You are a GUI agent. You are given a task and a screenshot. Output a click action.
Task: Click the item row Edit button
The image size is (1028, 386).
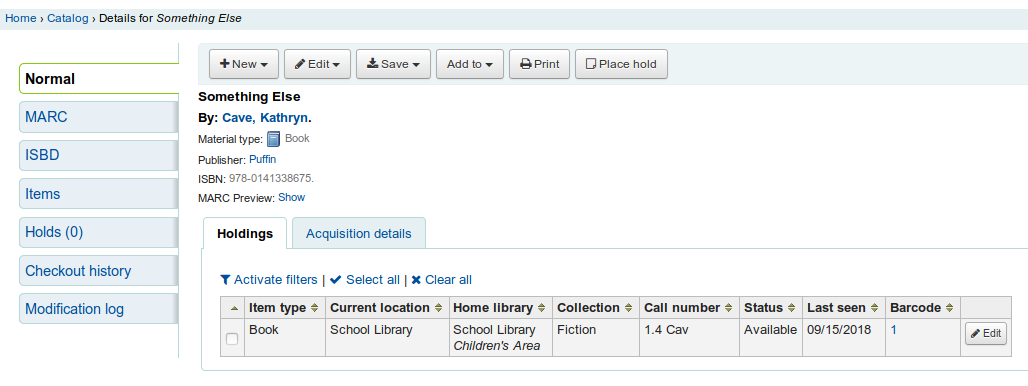(985, 334)
